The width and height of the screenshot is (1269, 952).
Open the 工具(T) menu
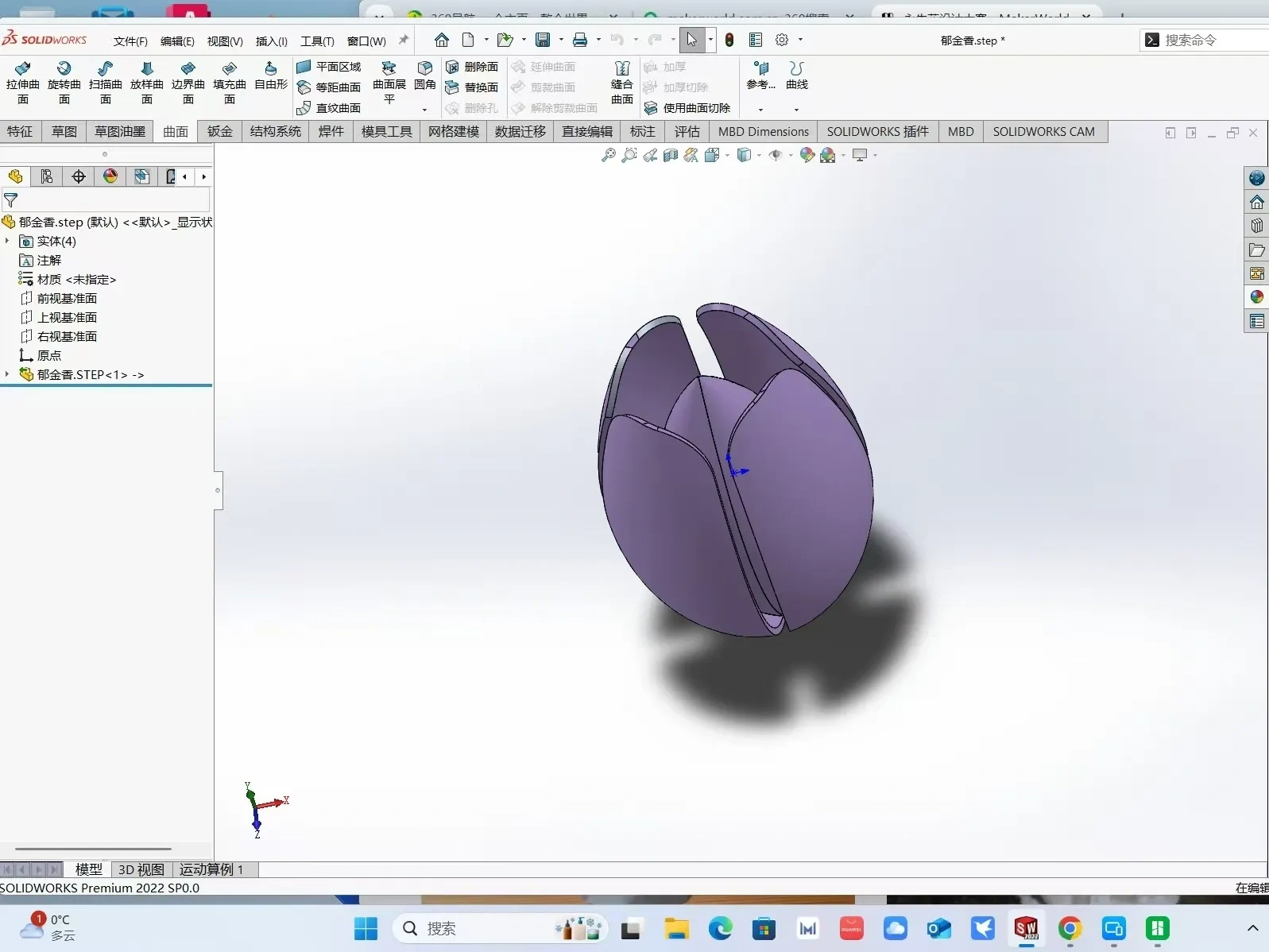click(317, 41)
